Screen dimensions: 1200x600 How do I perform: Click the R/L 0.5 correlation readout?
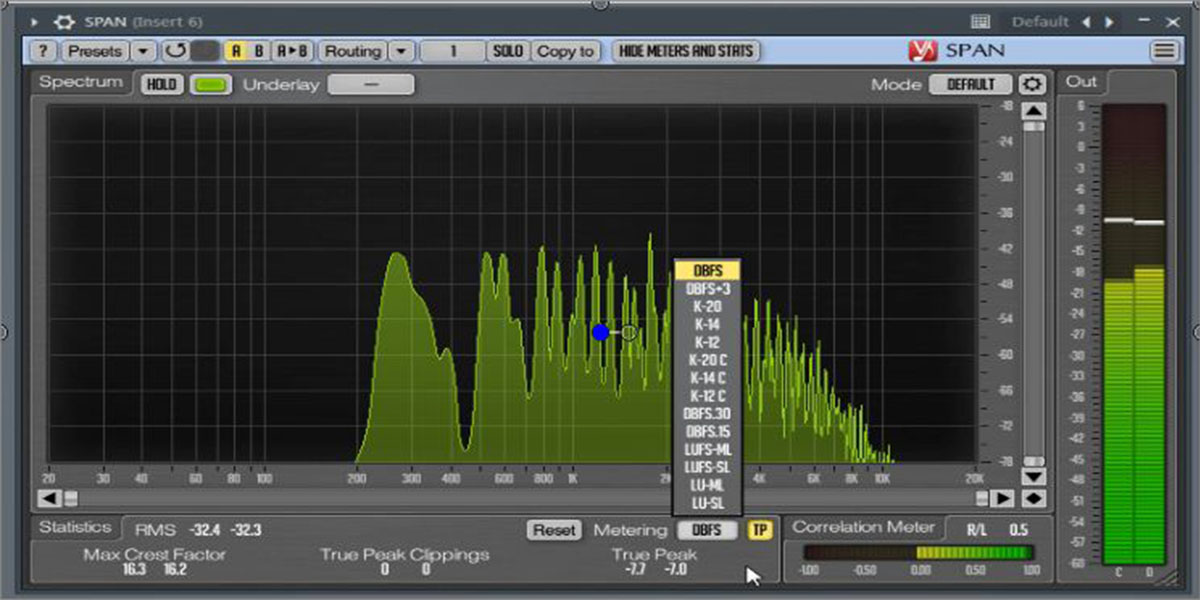point(998,530)
